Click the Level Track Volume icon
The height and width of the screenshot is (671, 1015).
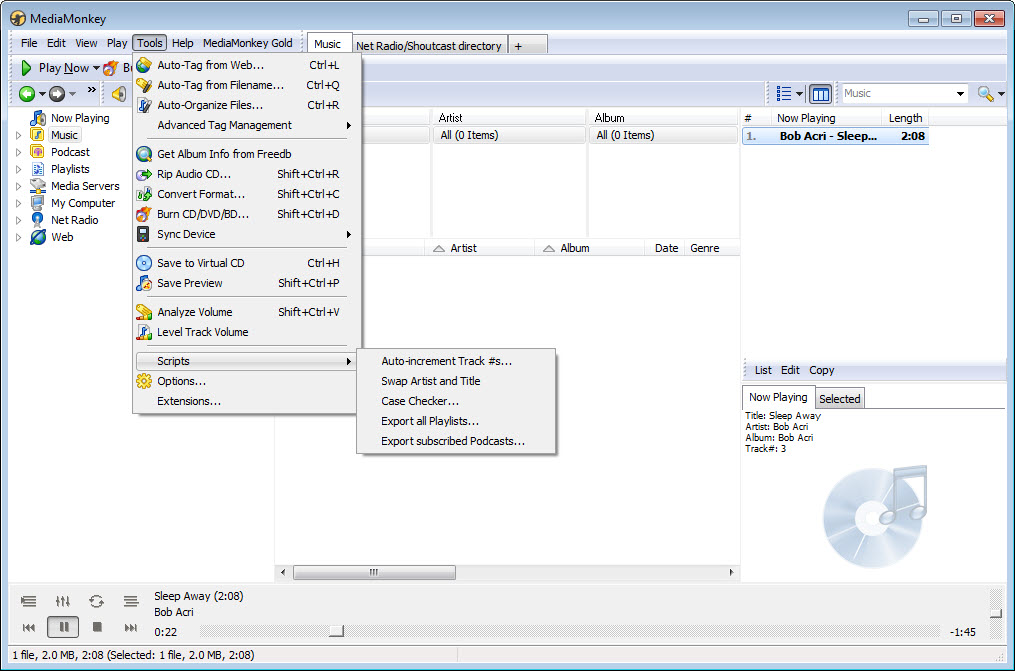pyautogui.click(x=144, y=332)
